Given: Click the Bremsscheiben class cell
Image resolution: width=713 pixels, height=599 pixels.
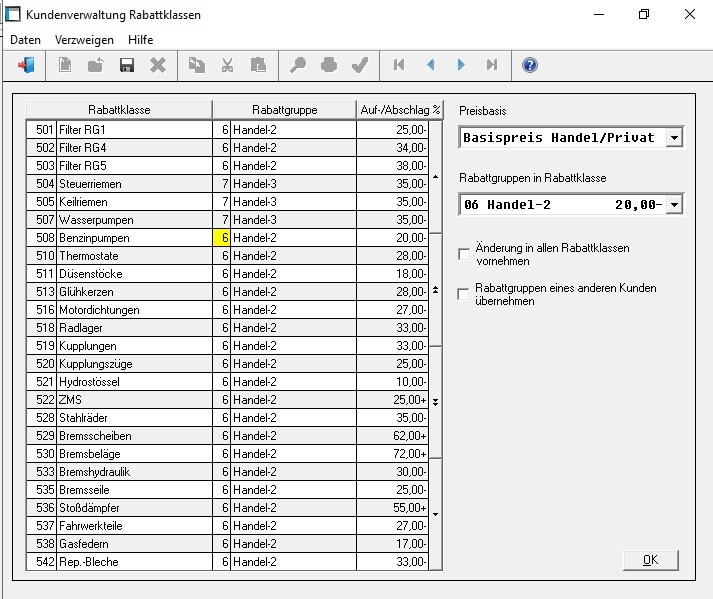Looking at the screenshot, I should 134,436.
